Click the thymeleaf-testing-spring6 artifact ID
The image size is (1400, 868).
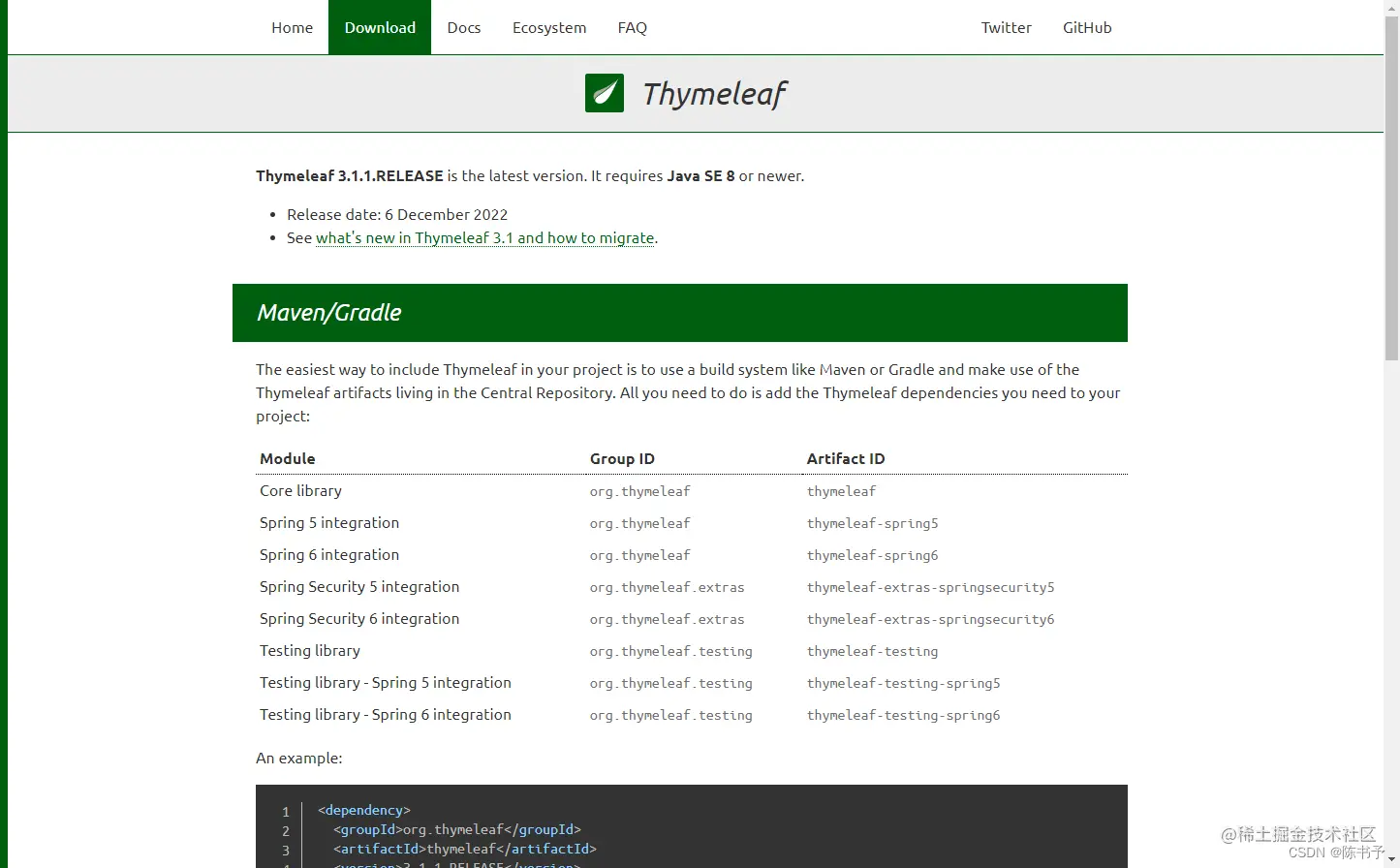coord(903,715)
